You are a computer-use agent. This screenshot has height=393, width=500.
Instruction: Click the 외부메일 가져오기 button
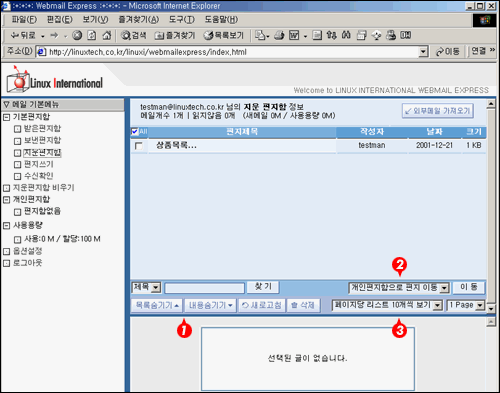438,111
